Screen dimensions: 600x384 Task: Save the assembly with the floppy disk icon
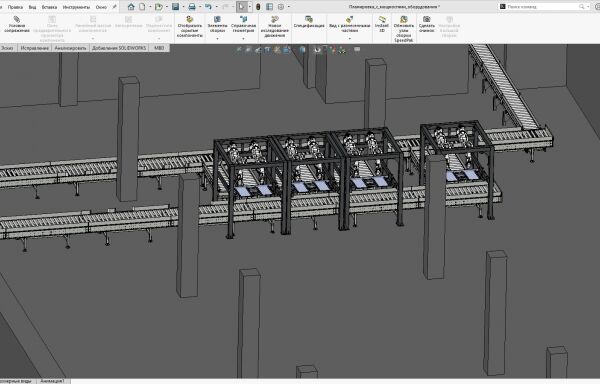(175, 7)
